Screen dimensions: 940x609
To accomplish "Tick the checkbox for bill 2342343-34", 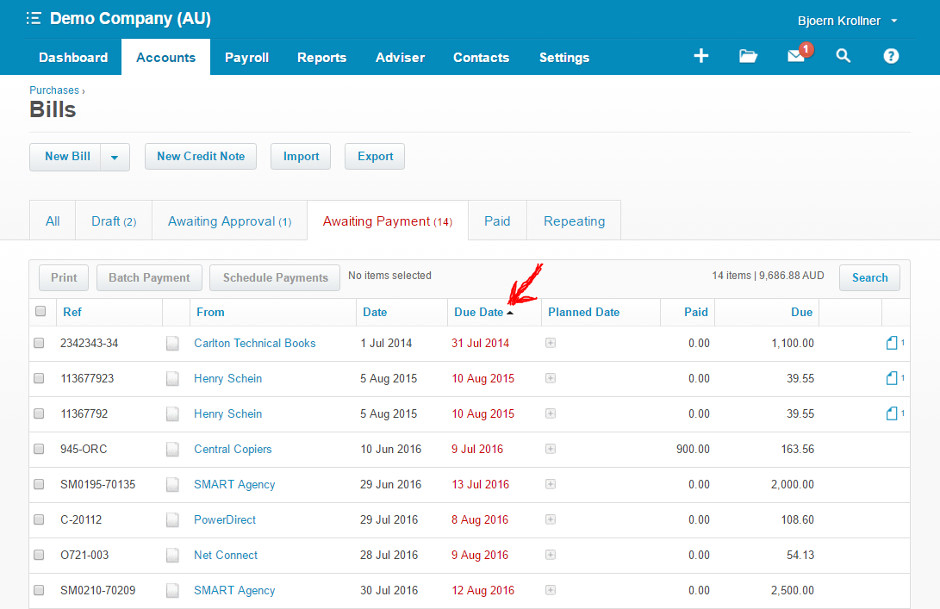I will pos(39,342).
